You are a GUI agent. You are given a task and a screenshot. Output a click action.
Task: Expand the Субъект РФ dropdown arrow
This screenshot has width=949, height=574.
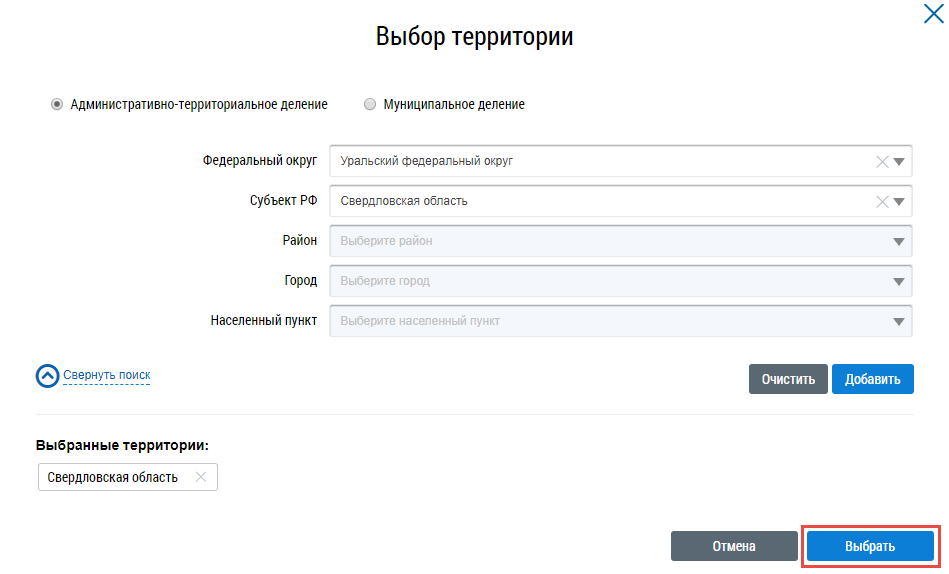pos(899,202)
